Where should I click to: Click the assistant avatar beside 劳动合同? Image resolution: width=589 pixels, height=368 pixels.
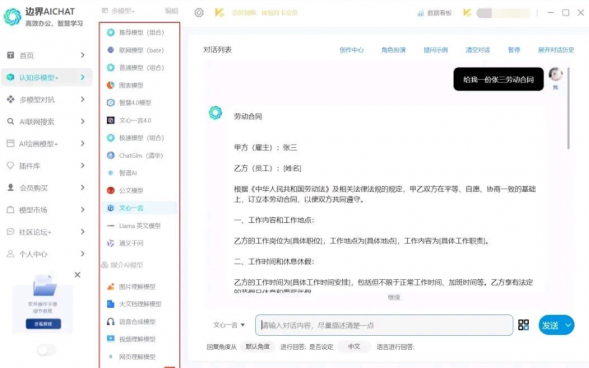pos(215,113)
